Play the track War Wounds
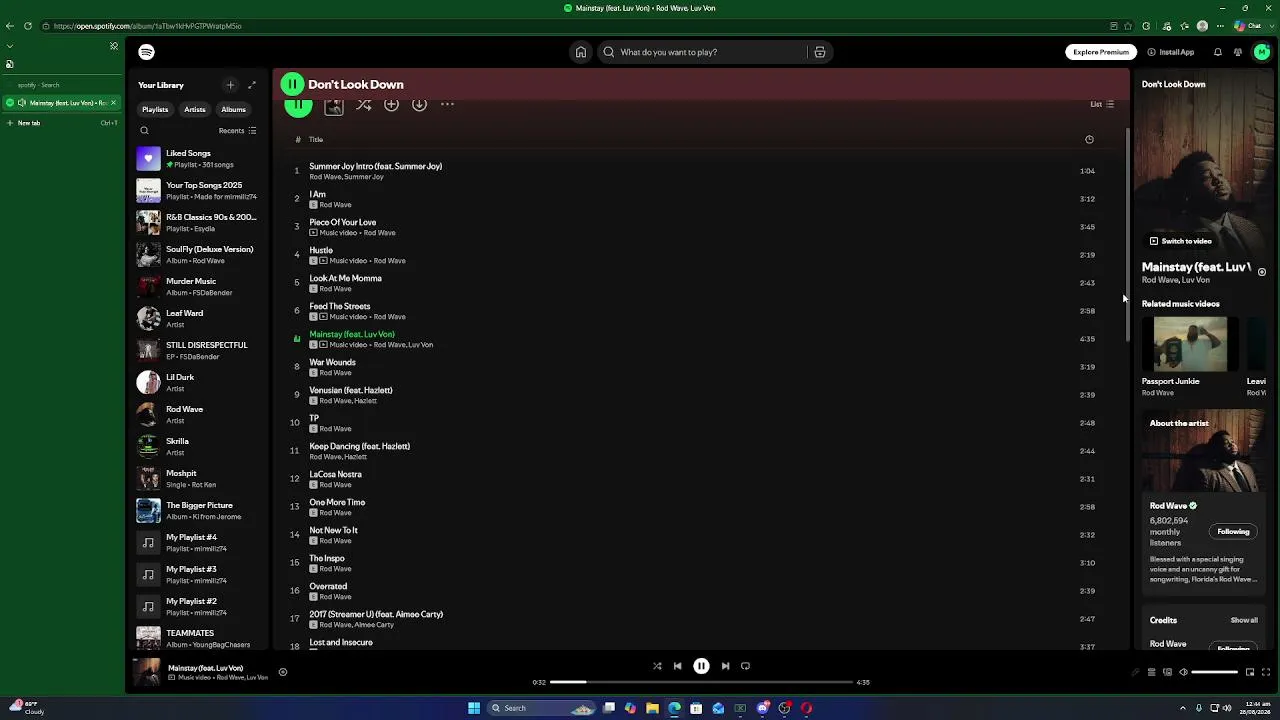Screen dimensions: 1280x720 [332, 362]
